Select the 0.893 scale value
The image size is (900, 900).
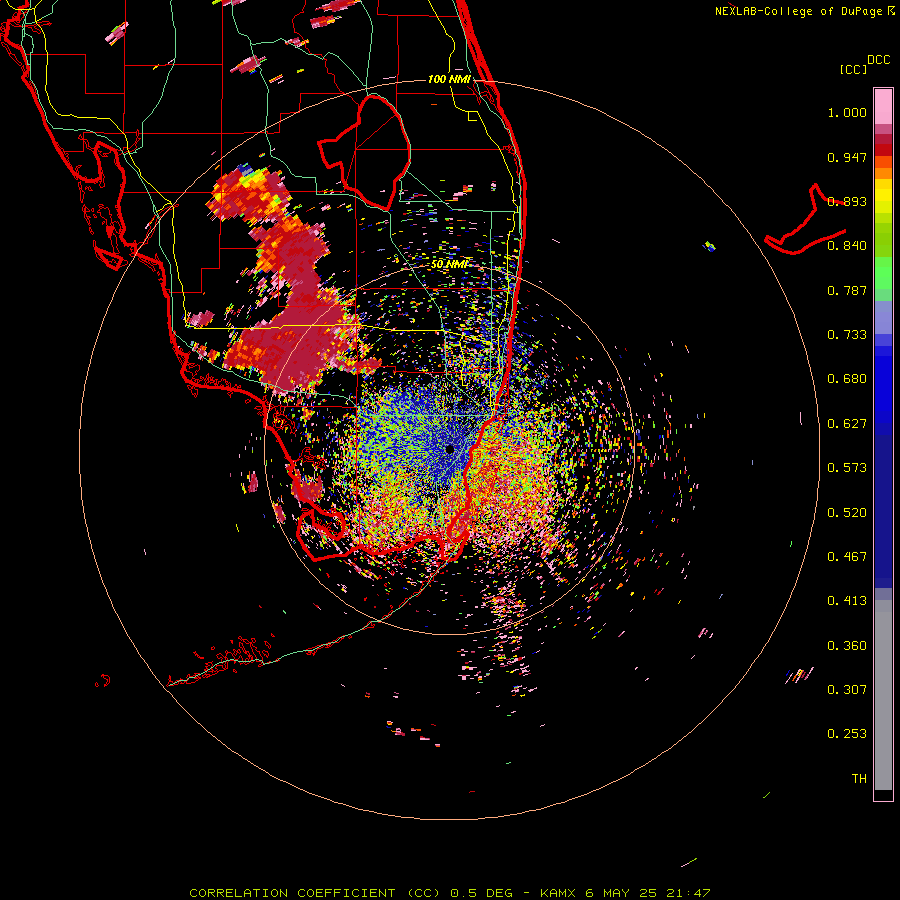847,201
